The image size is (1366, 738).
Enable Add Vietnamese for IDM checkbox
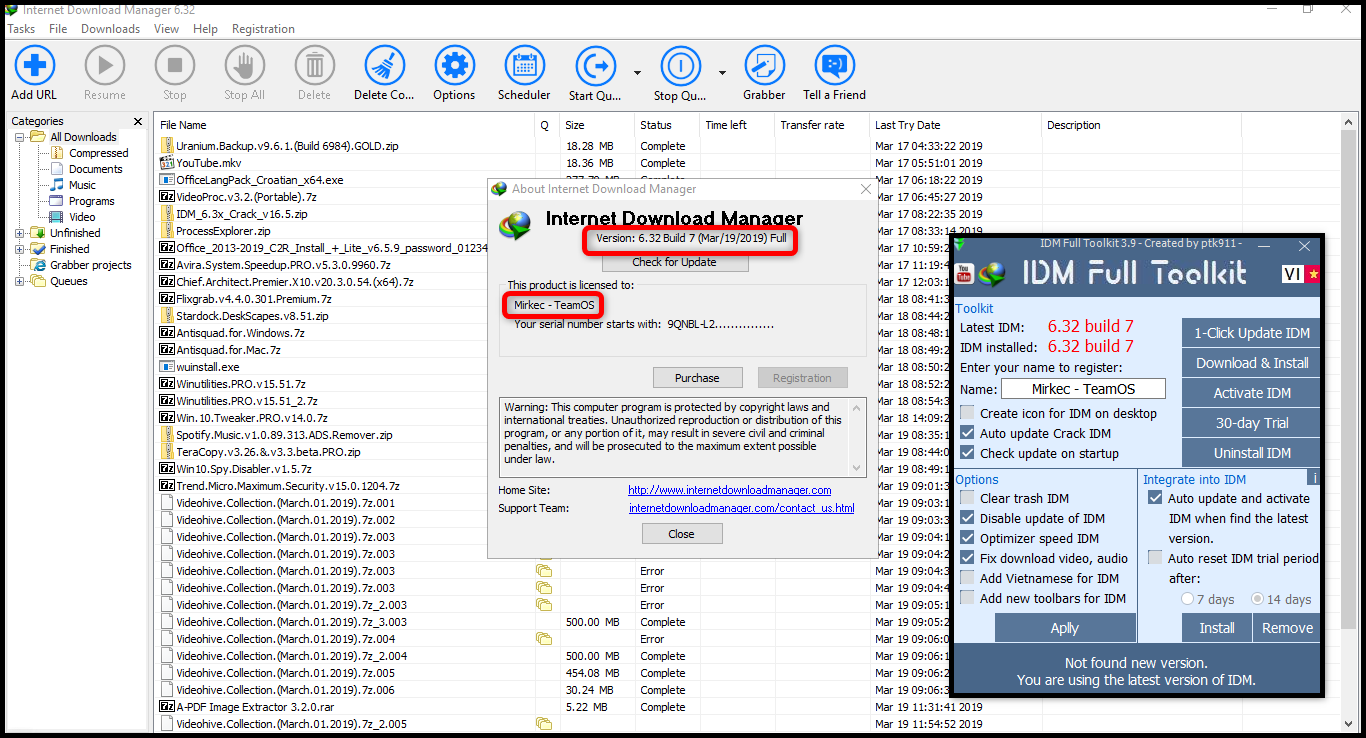coord(967,578)
